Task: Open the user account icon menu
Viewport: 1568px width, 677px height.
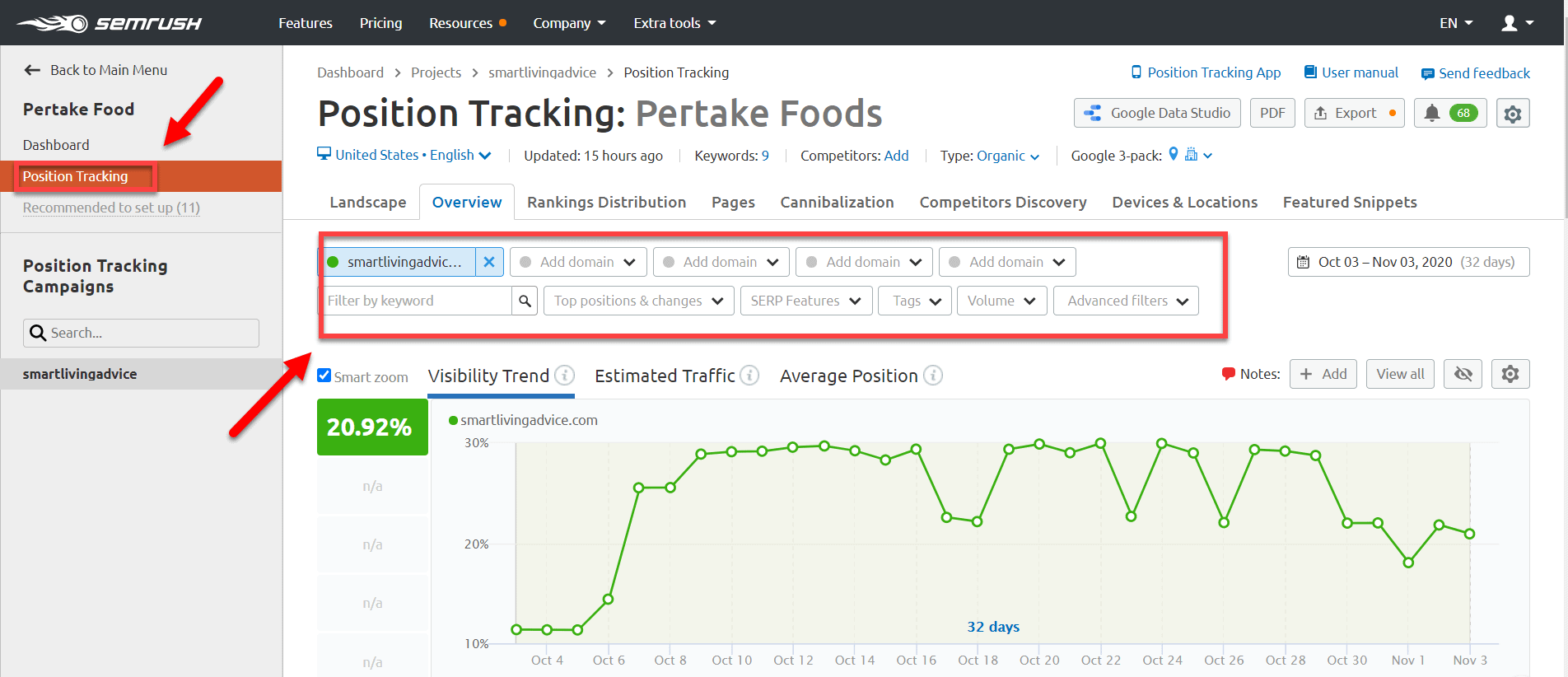Action: (x=1517, y=23)
